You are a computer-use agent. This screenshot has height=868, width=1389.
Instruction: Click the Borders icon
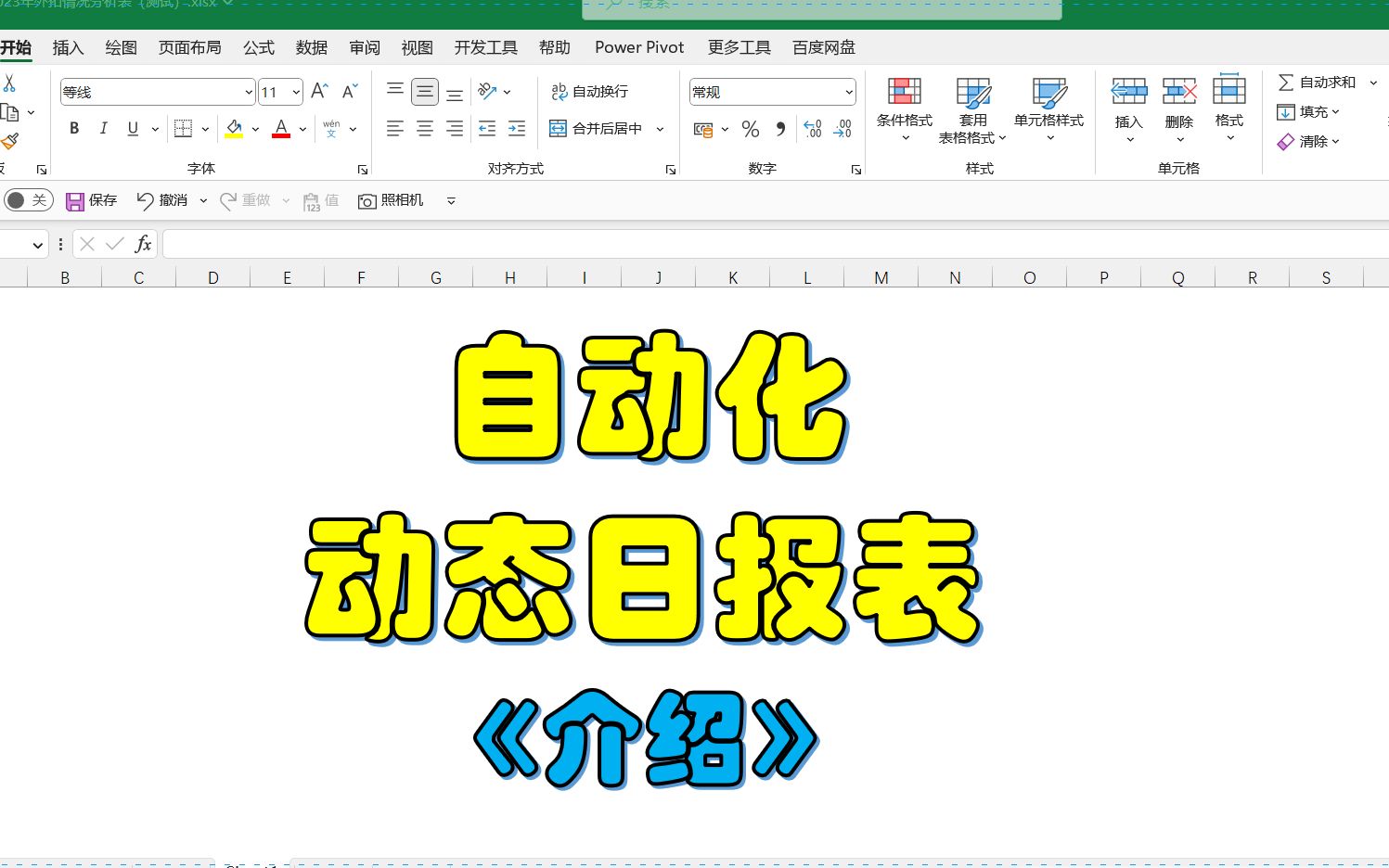pyautogui.click(x=184, y=129)
